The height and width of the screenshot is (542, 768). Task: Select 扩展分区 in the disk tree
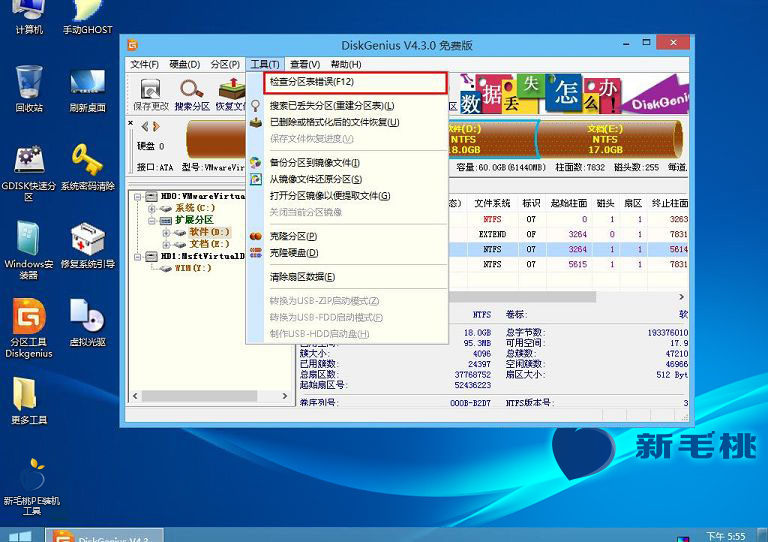point(194,220)
